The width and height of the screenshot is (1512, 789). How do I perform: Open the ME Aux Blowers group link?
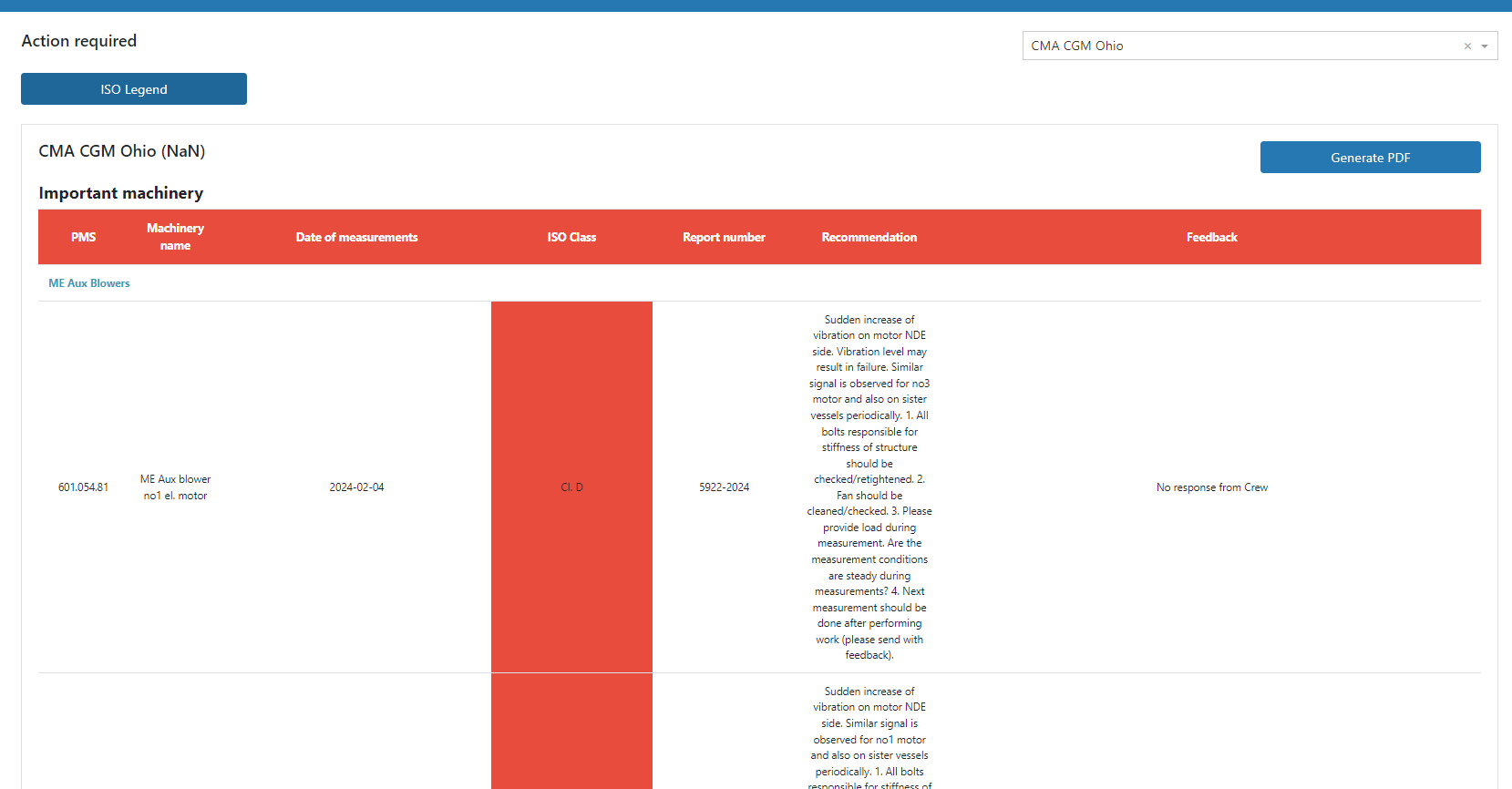(89, 283)
